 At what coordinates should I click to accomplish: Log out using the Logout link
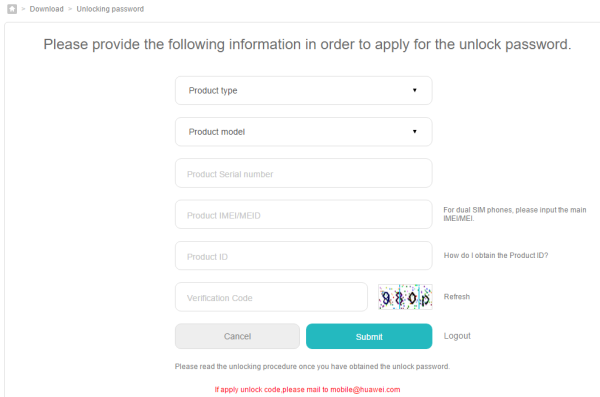pos(457,336)
